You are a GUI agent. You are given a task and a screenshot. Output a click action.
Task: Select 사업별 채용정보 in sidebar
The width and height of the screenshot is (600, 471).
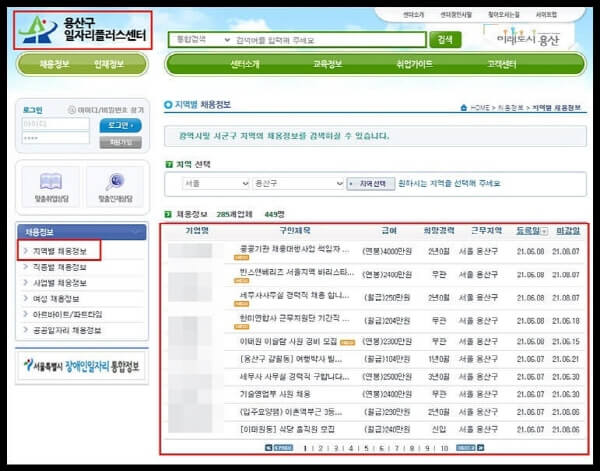click(60, 283)
